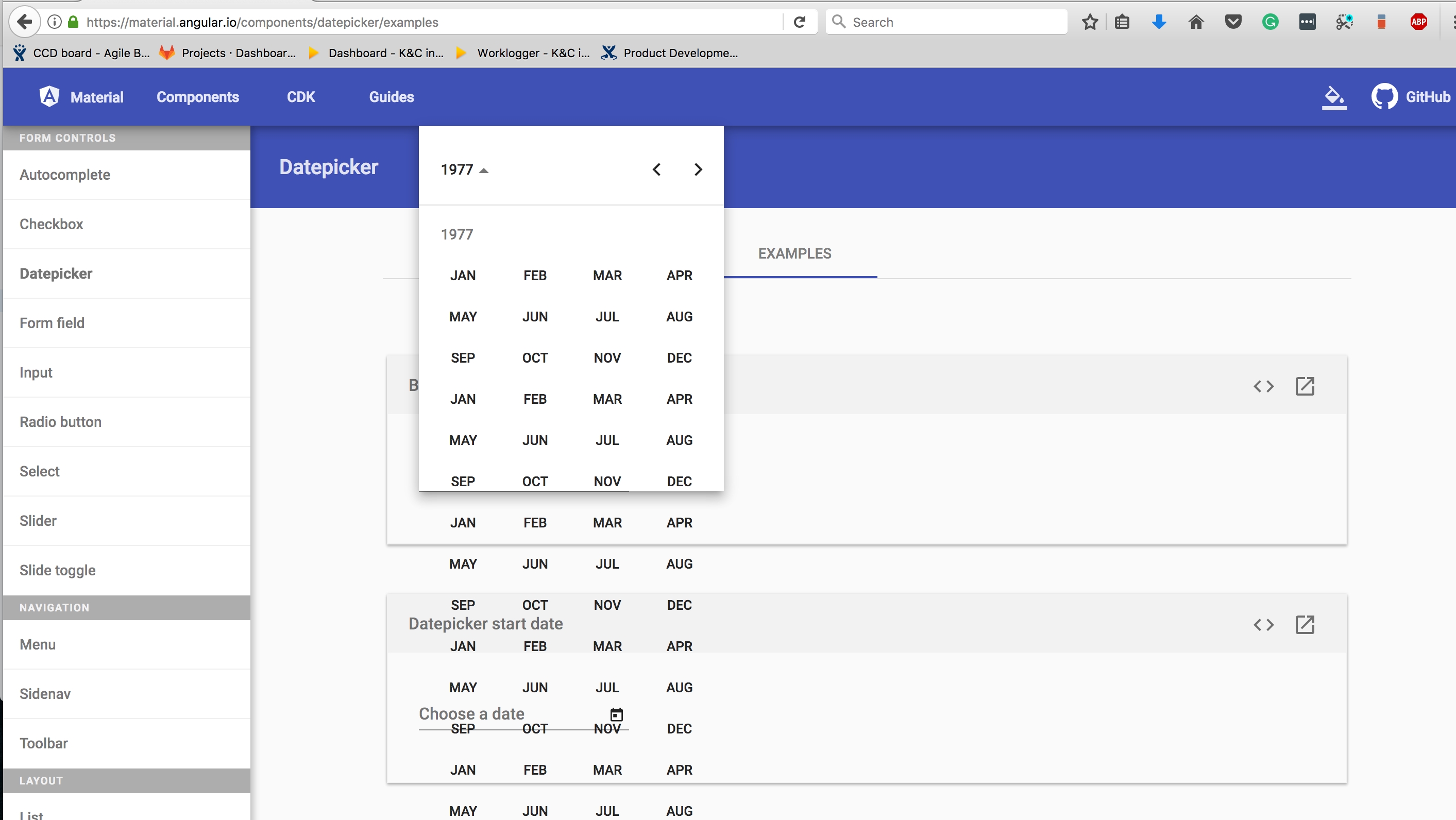Viewport: 1456px width, 820px height.
Task: Click the Components navigation menu item
Action: click(197, 97)
